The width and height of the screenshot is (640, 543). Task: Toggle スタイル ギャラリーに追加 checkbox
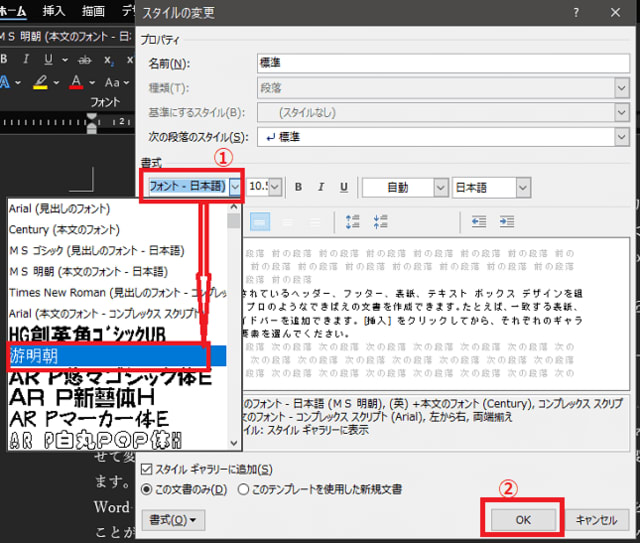point(148,469)
